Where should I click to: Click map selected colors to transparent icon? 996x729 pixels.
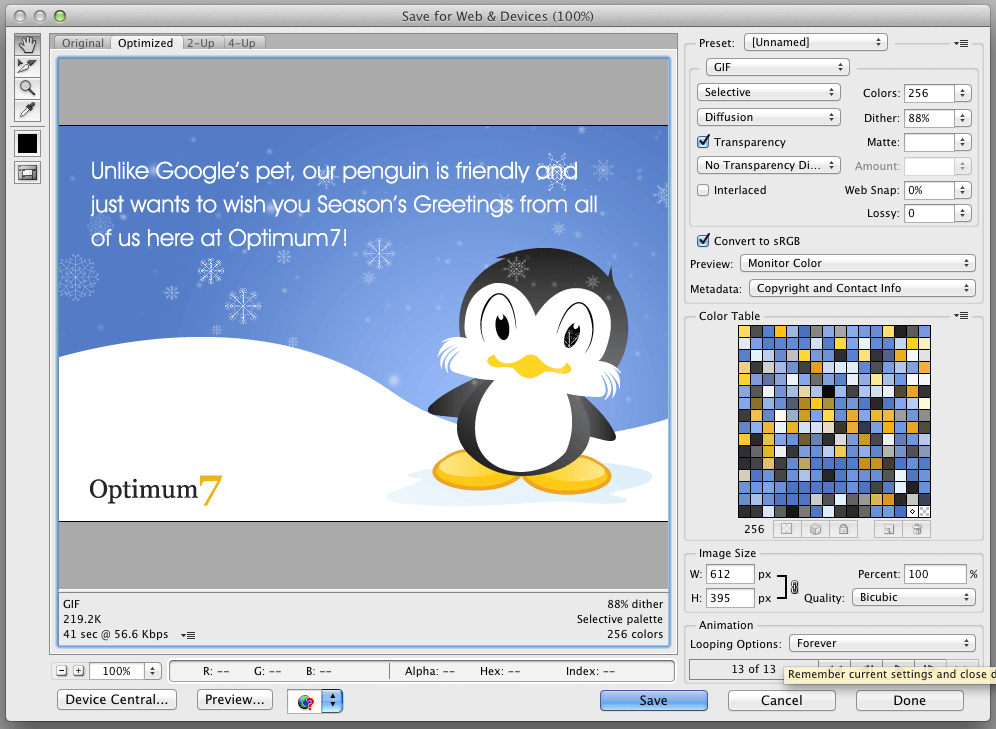786,529
